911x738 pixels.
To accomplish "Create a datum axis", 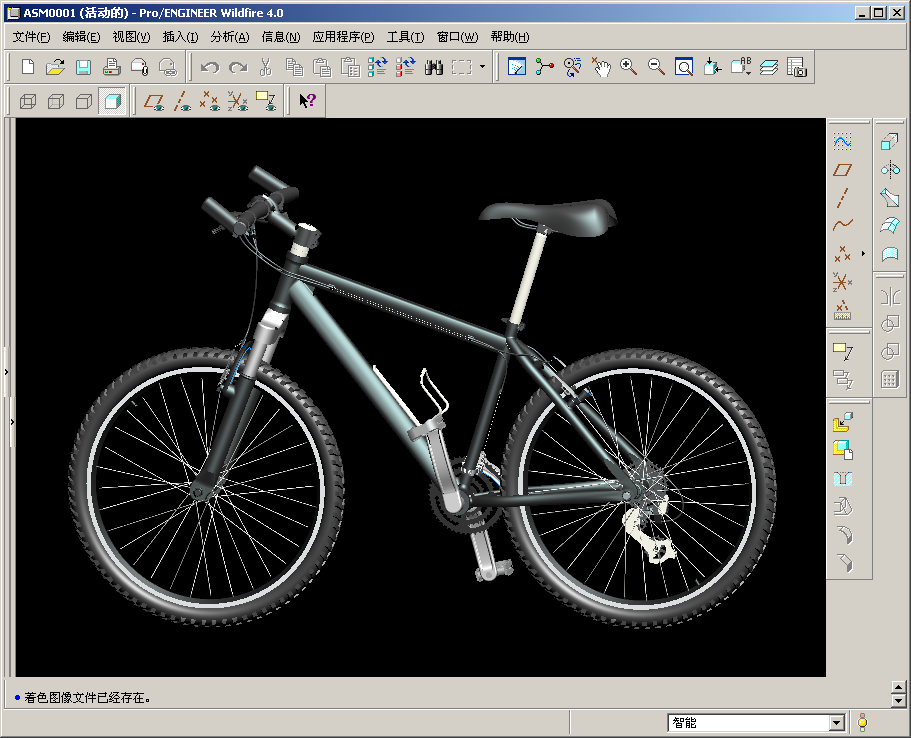I will (842, 198).
